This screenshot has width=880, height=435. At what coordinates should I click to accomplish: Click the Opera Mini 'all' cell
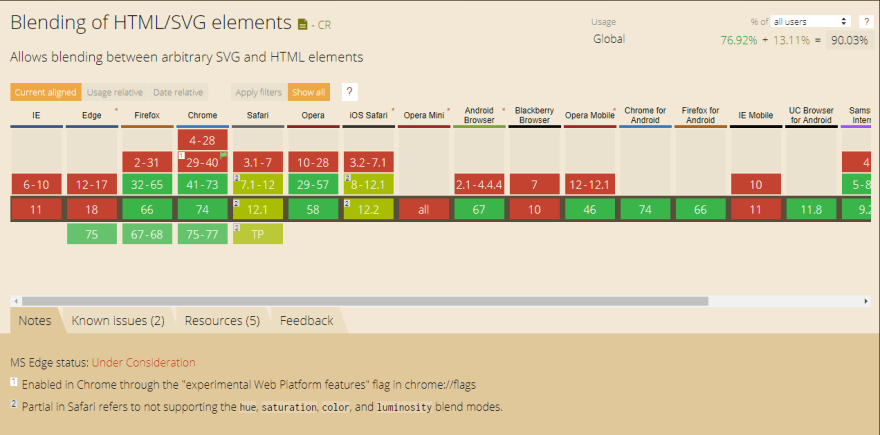click(424, 209)
